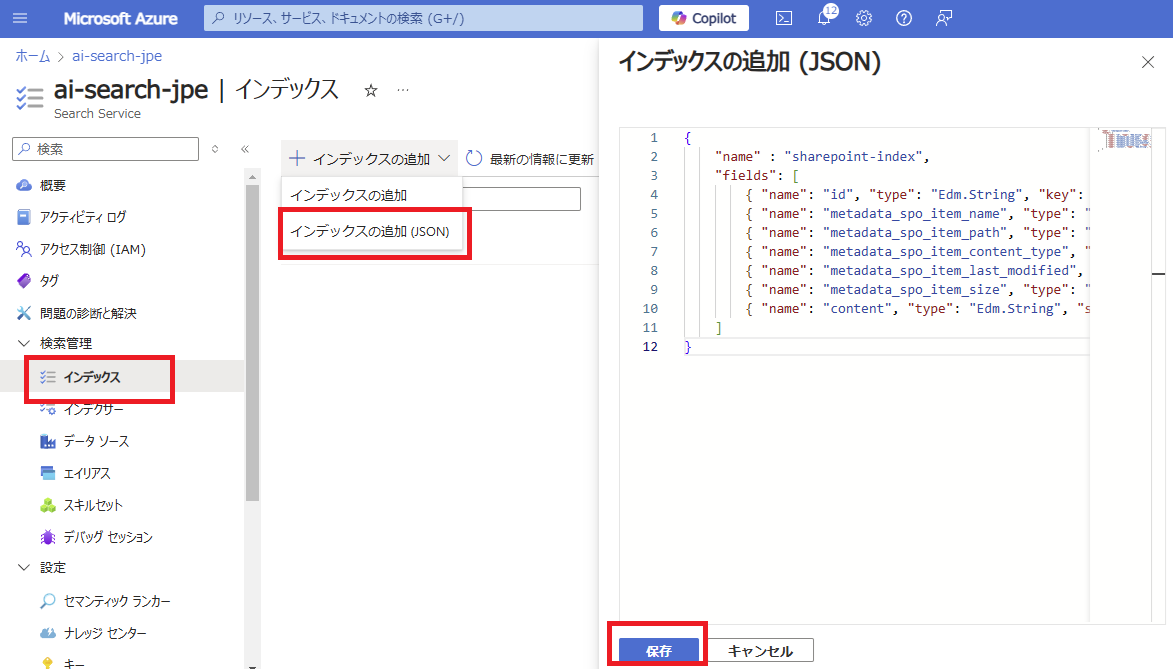Open the Azure portal hamburger menu
The width and height of the screenshot is (1173, 669).
point(20,18)
